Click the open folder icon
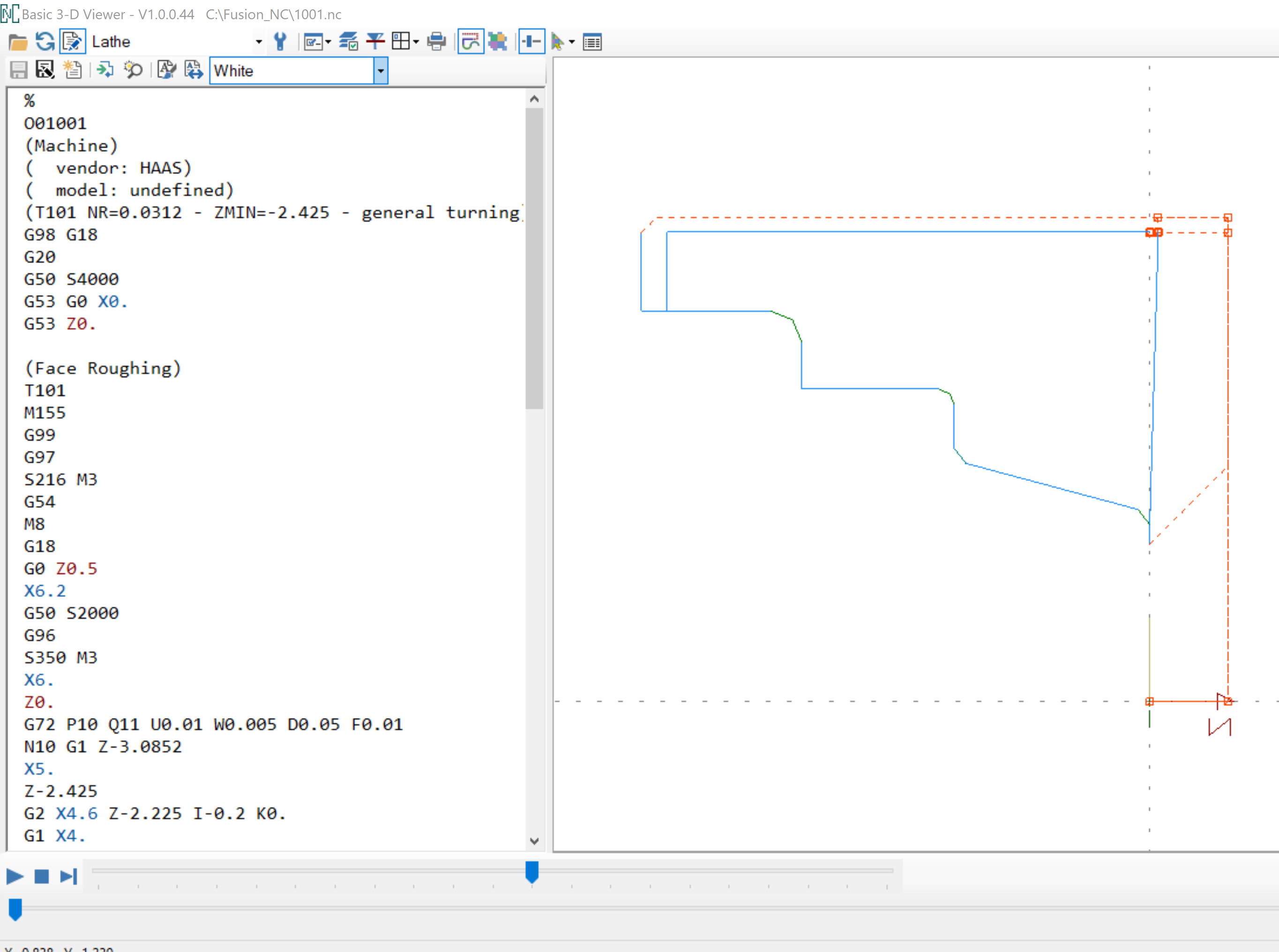The height and width of the screenshot is (952, 1279). tap(18, 42)
